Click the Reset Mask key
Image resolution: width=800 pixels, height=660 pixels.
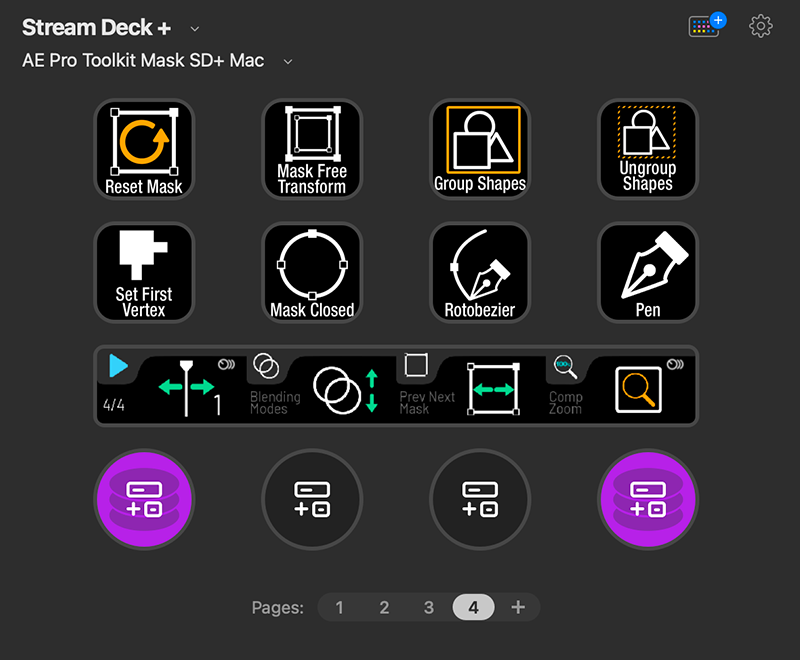(x=144, y=149)
